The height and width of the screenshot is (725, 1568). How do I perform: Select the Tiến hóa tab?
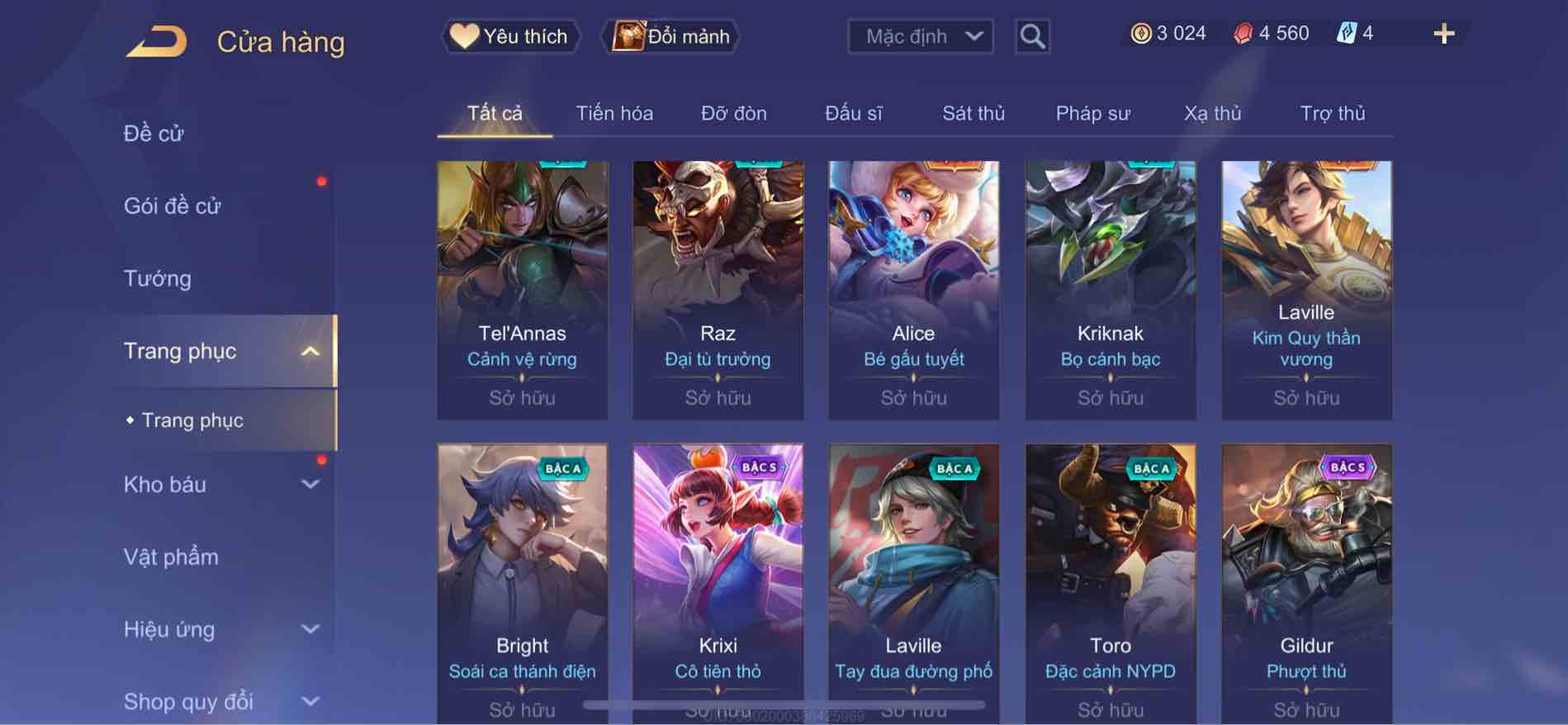click(614, 113)
